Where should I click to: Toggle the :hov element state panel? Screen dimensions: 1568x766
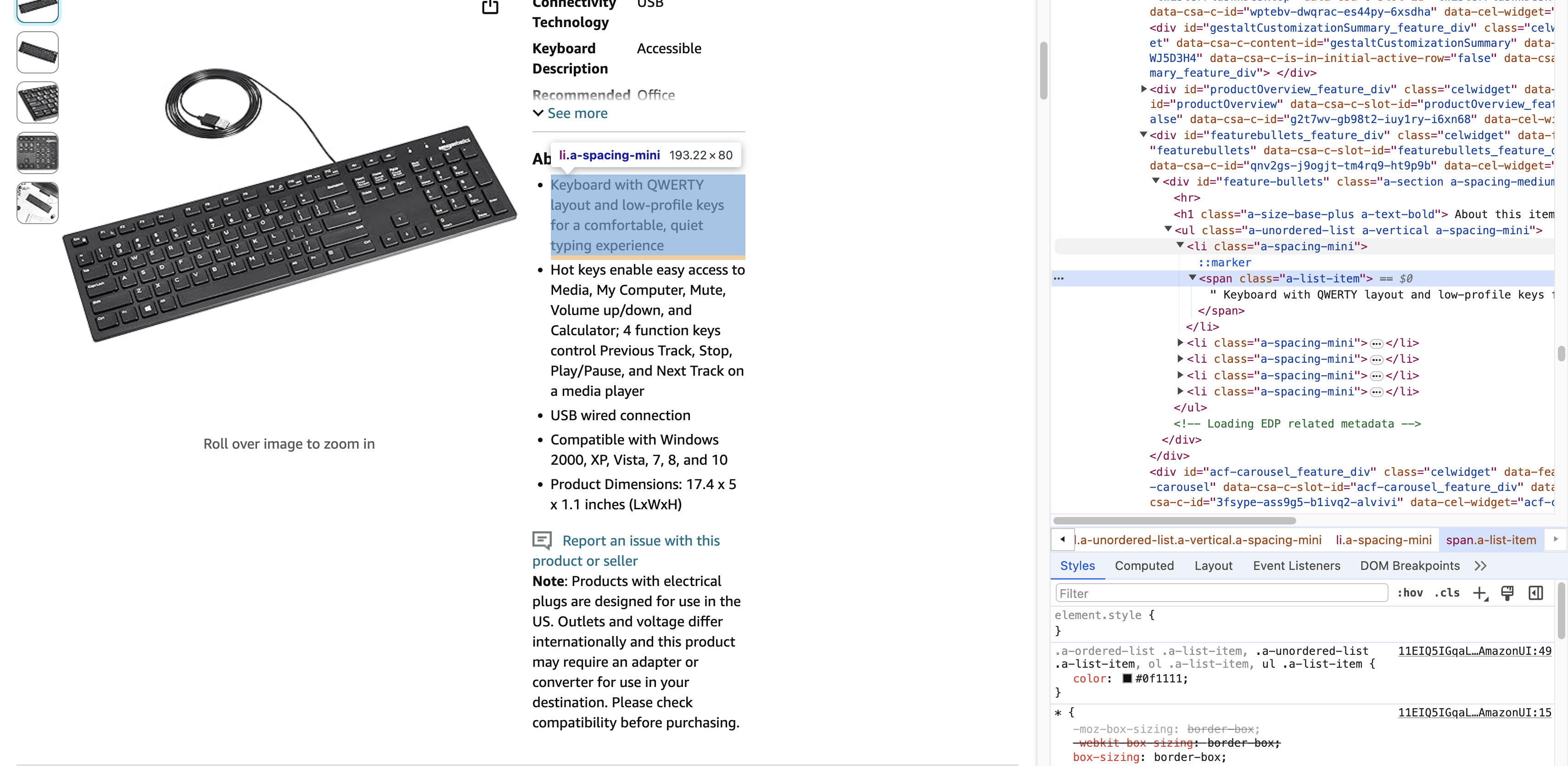coord(1410,593)
